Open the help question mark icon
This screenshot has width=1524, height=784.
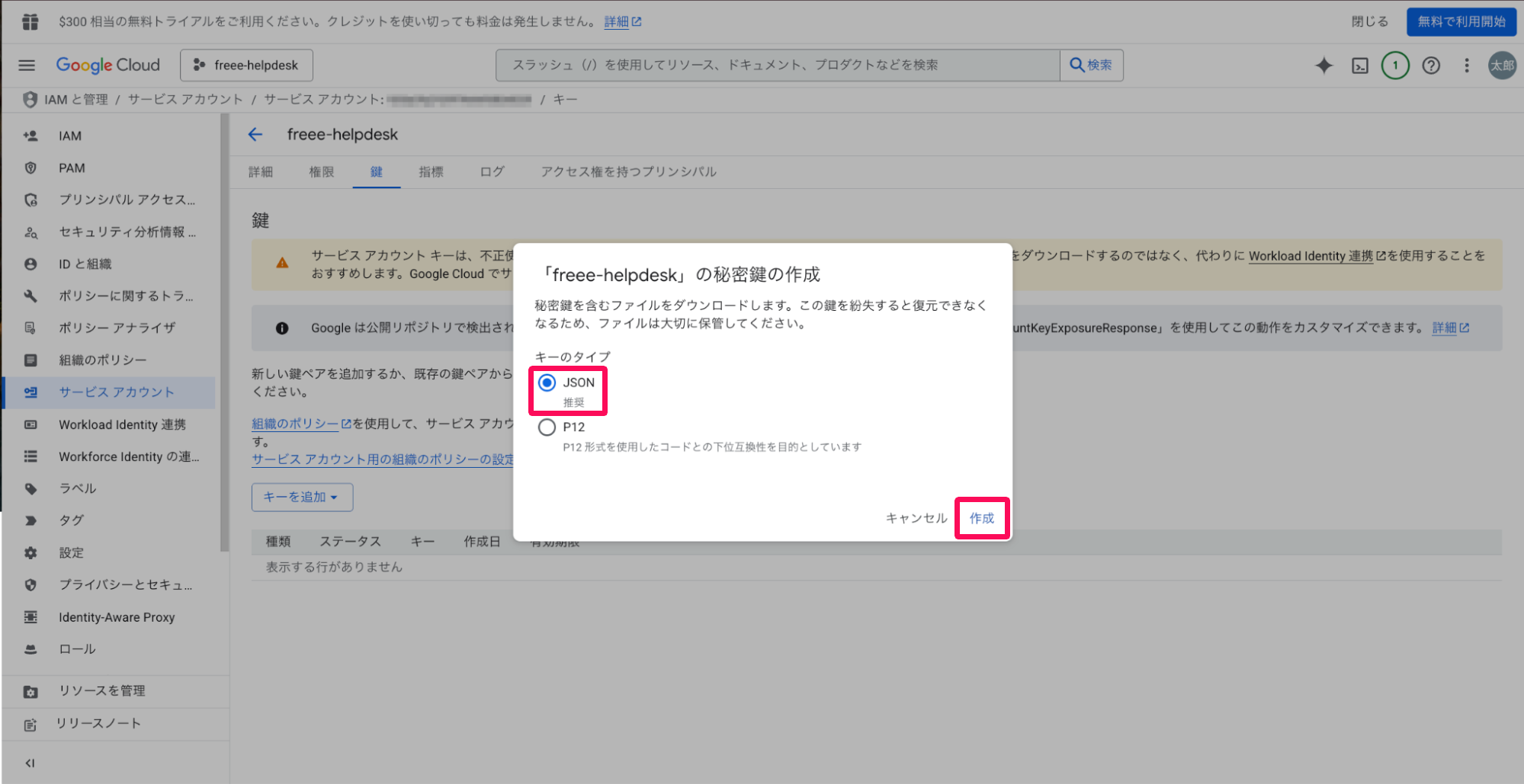click(1431, 66)
